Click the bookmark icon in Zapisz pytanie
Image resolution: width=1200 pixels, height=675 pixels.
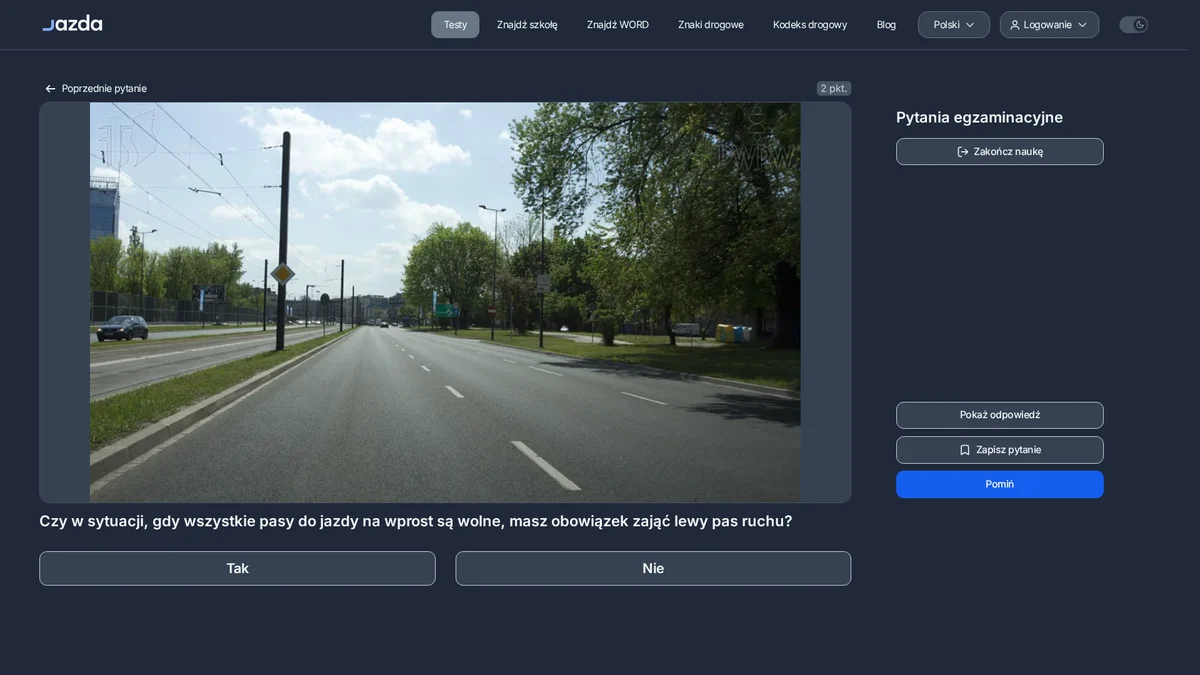pyautogui.click(x=965, y=450)
